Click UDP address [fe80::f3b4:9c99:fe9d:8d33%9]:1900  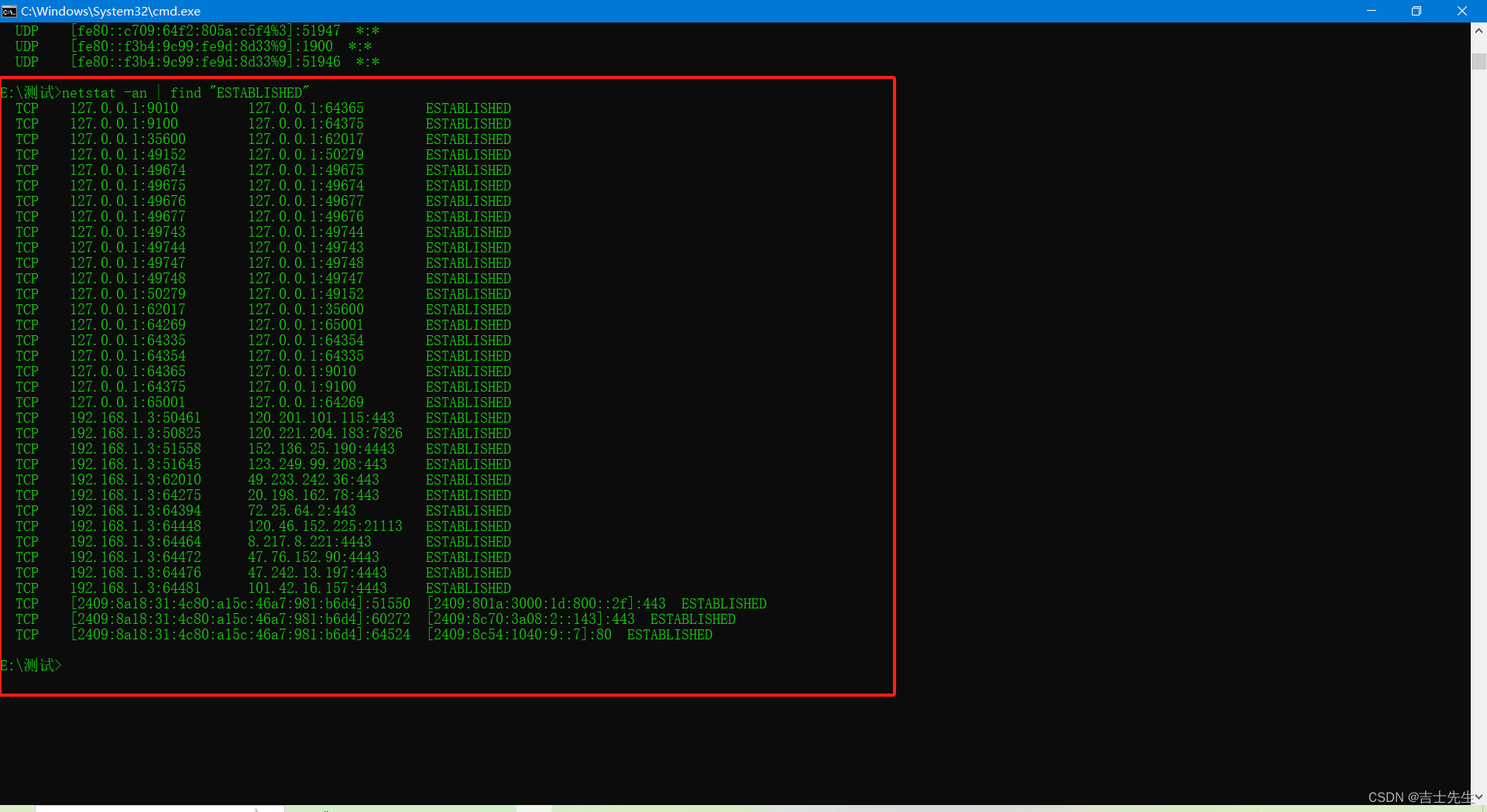coord(202,46)
